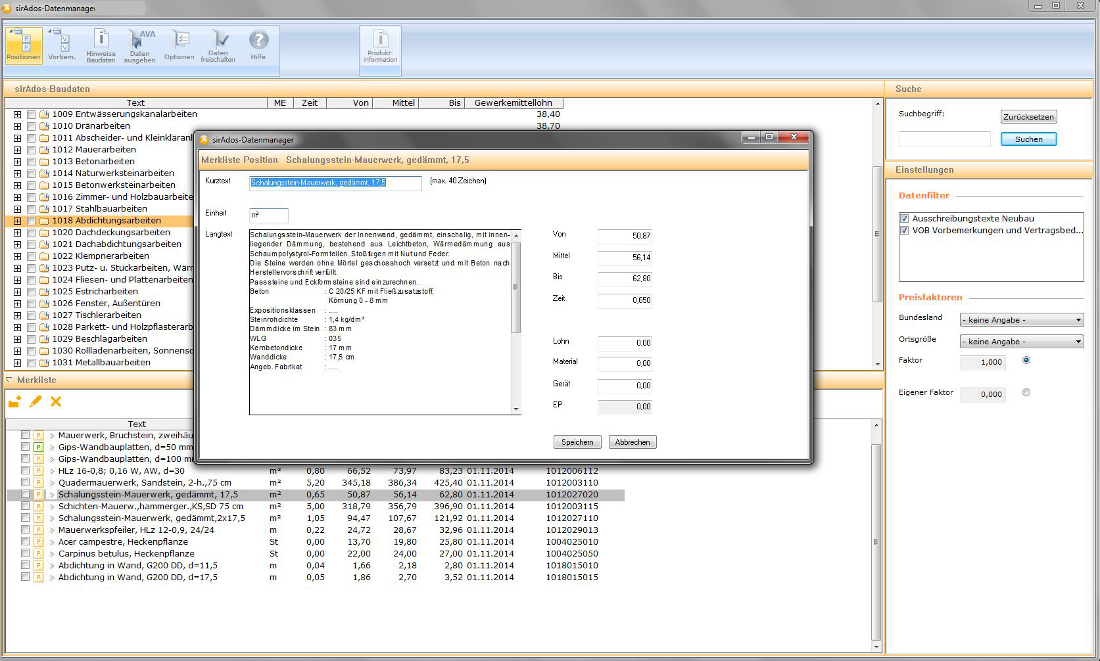Click the Zurücksetzen button in Suche
The width and height of the screenshot is (1100, 661).
(1028, 117)
